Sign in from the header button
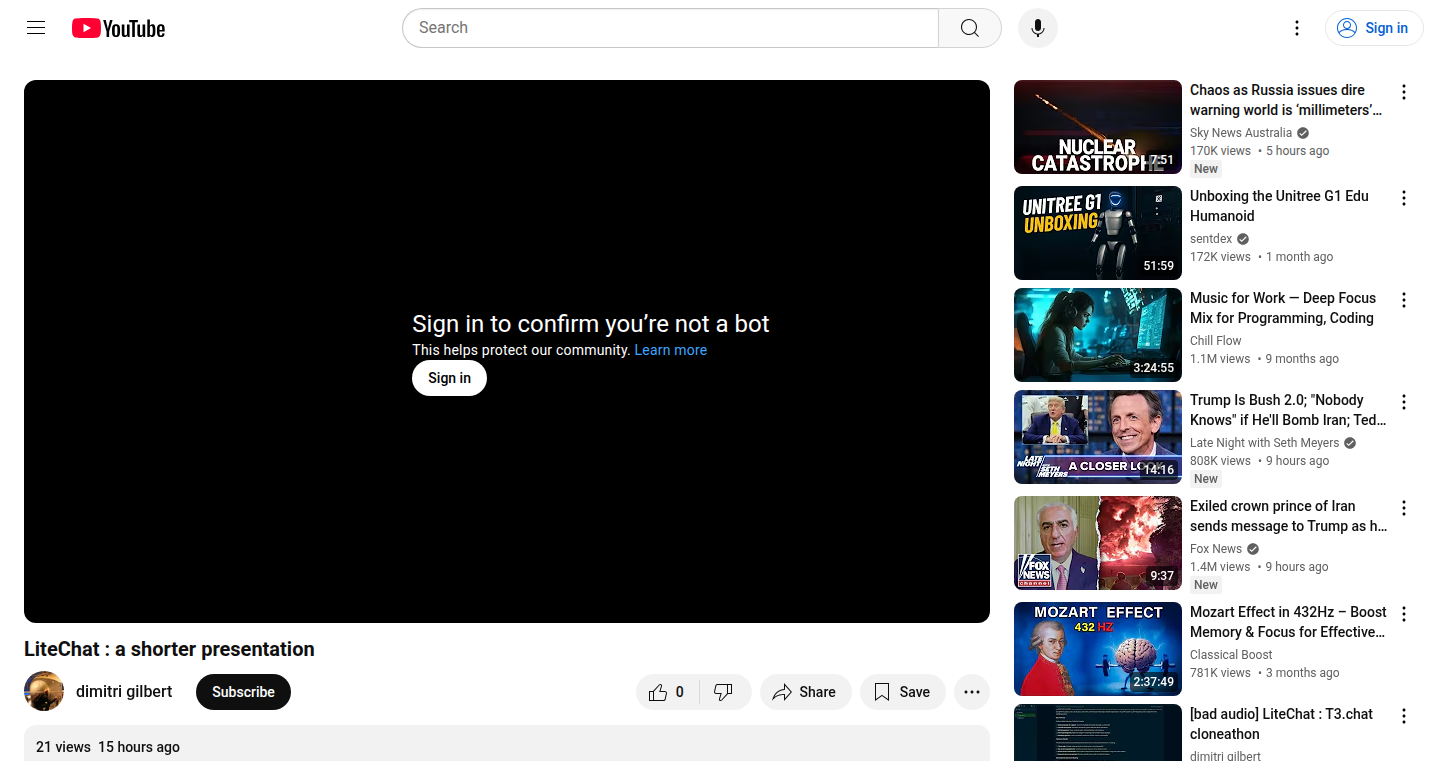 (x=1374, y=28)
